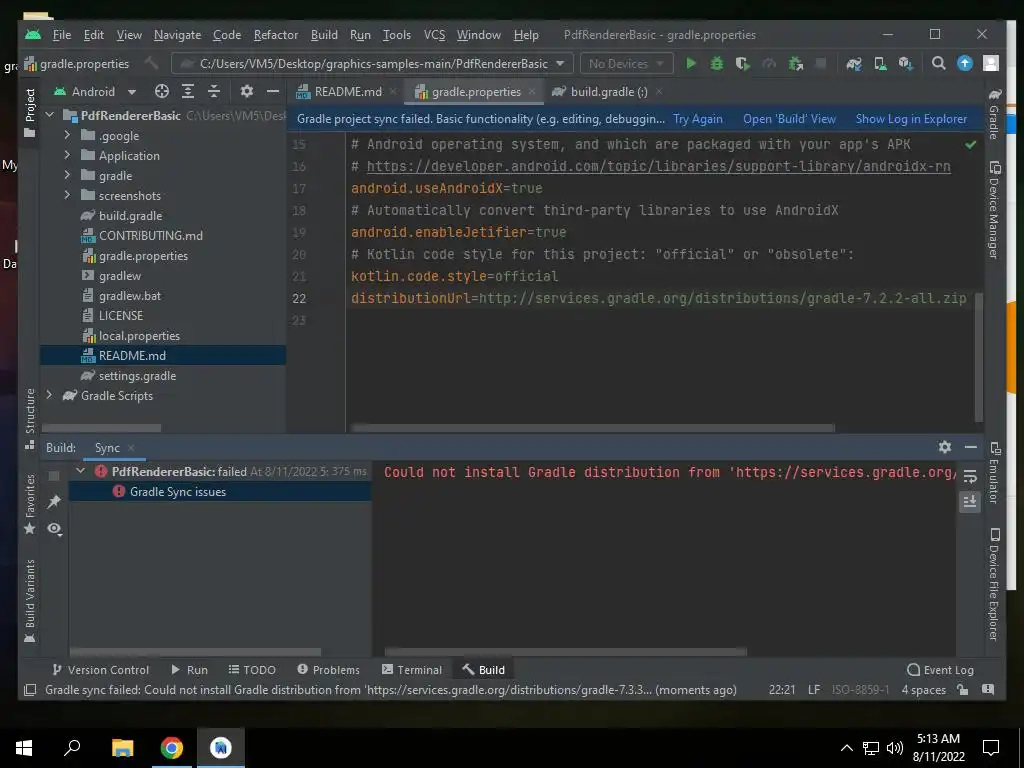Click the Make Project hammer icon
The height and width of the screenshot is (768, 1024).
(152, 63)
